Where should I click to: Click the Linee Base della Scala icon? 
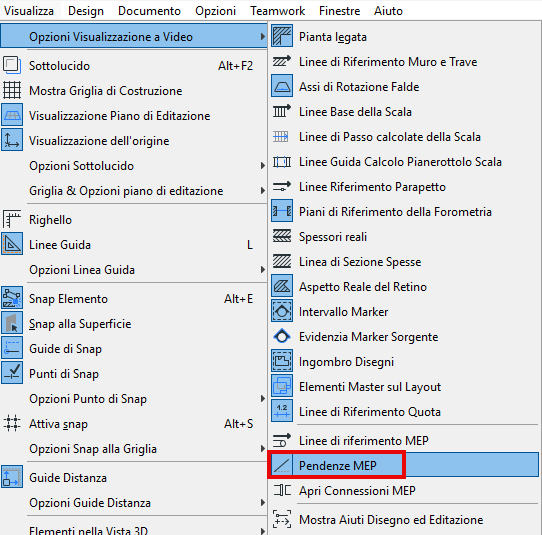tap(282, 111)
